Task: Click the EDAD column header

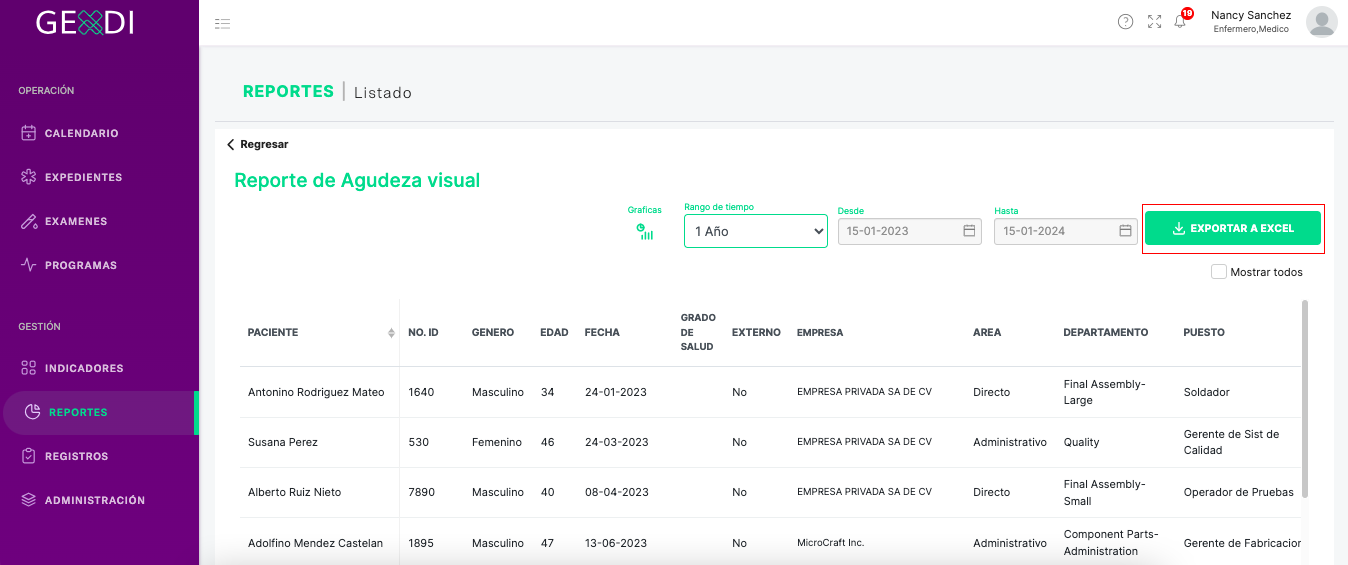Action: coord(554,333)
